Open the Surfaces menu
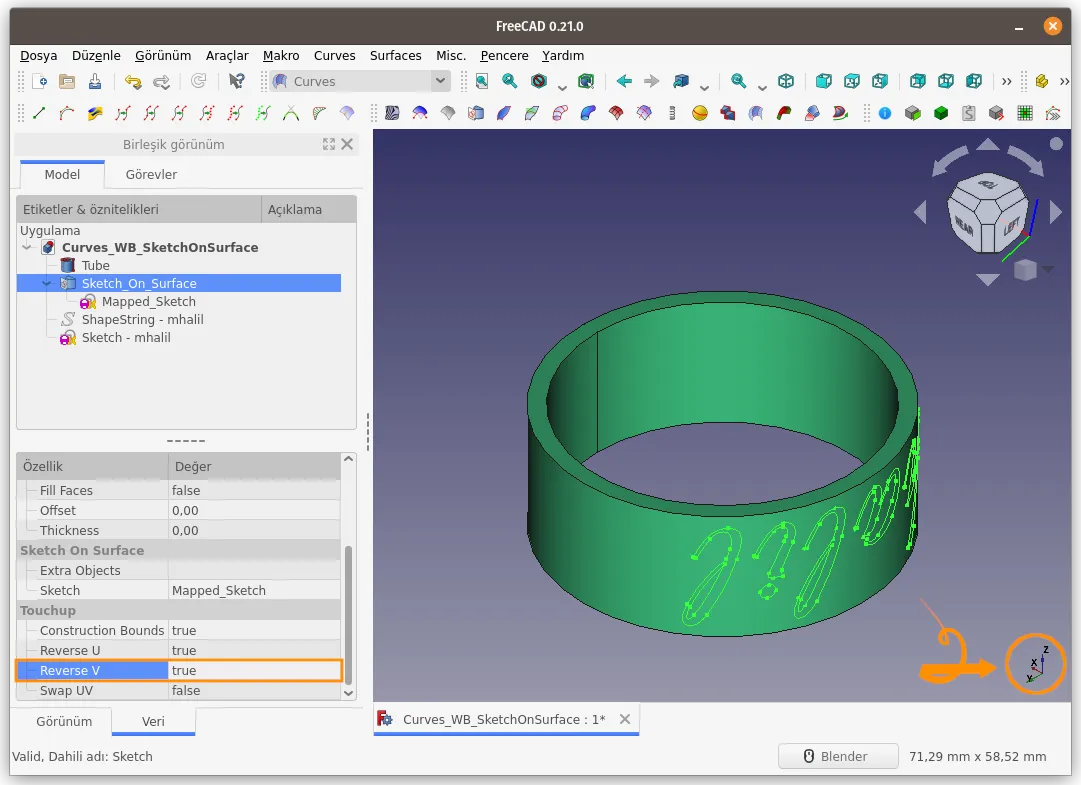 [395, 55]
